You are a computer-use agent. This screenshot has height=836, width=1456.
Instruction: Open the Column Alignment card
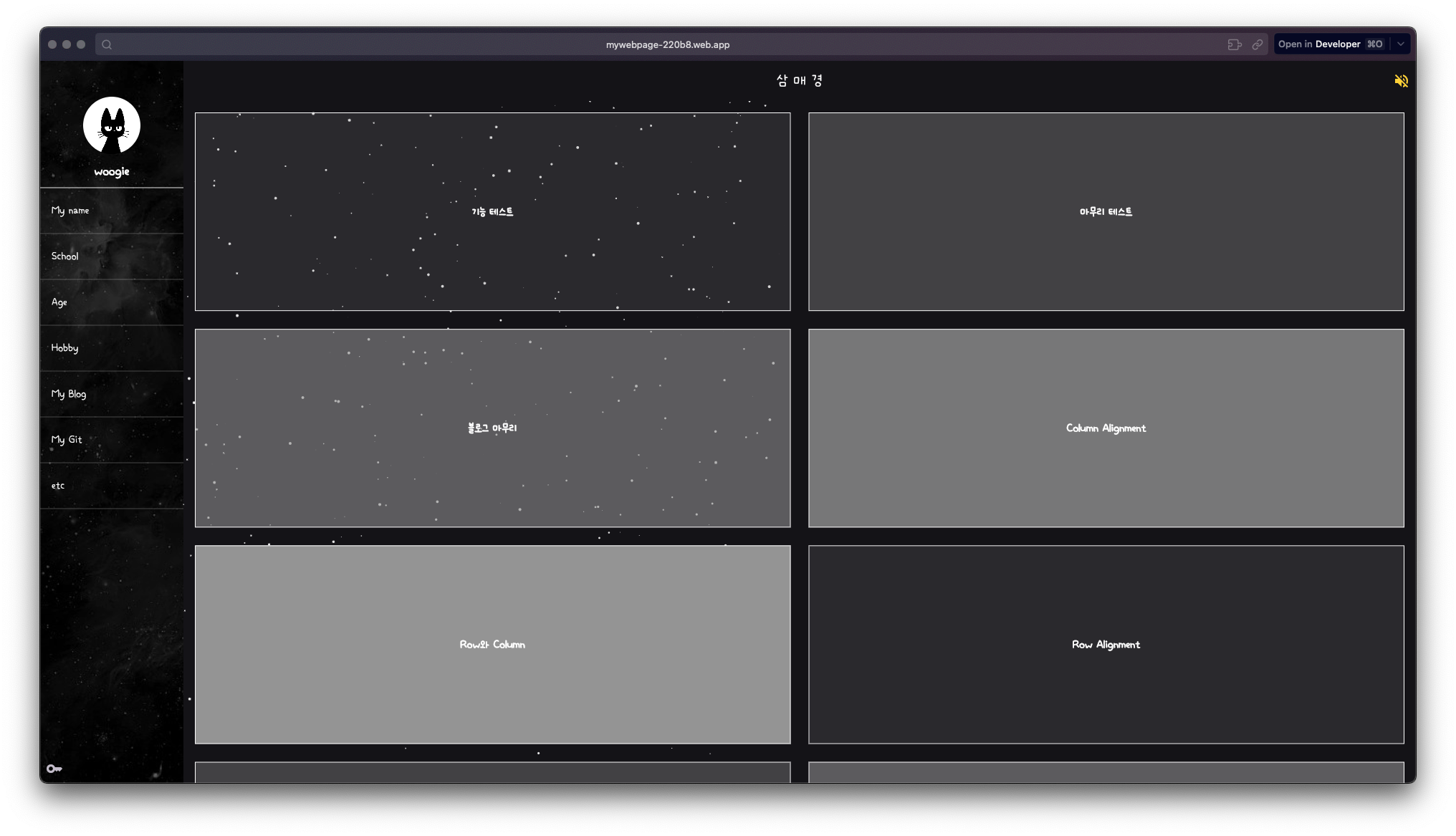coord(1106,428)
